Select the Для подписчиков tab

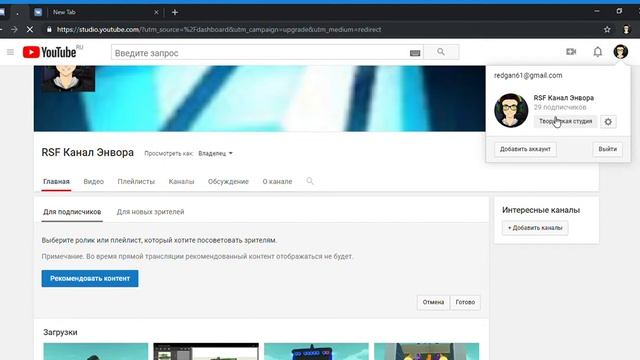click(72, 212)
